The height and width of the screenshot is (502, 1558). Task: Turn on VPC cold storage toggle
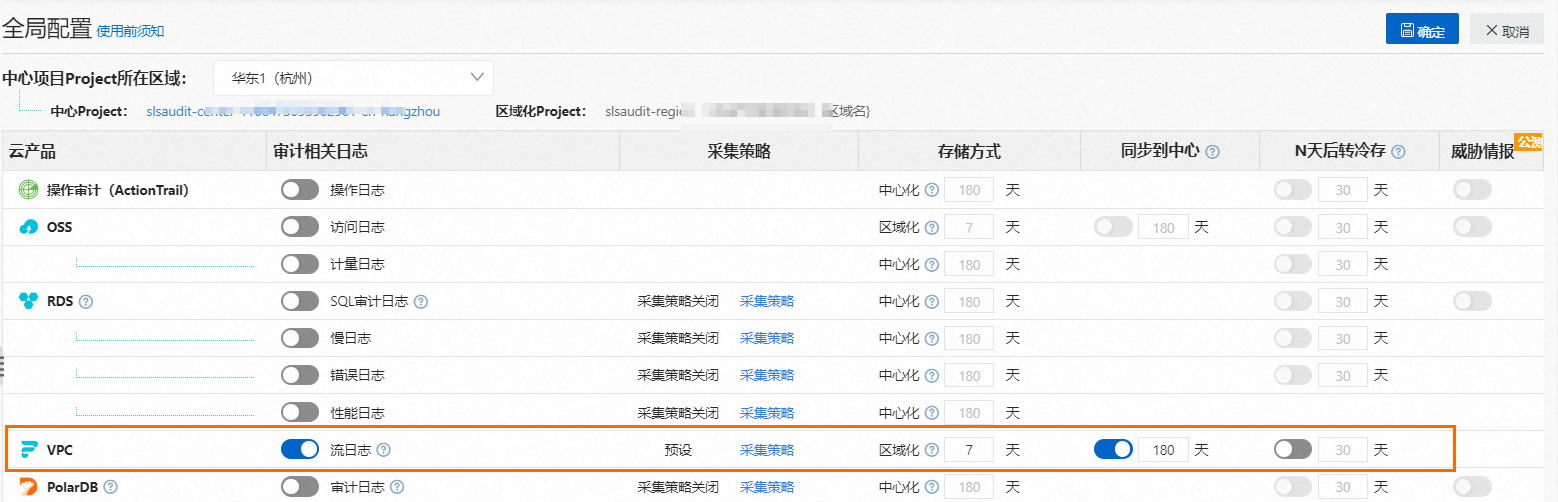pos(1293,450)
